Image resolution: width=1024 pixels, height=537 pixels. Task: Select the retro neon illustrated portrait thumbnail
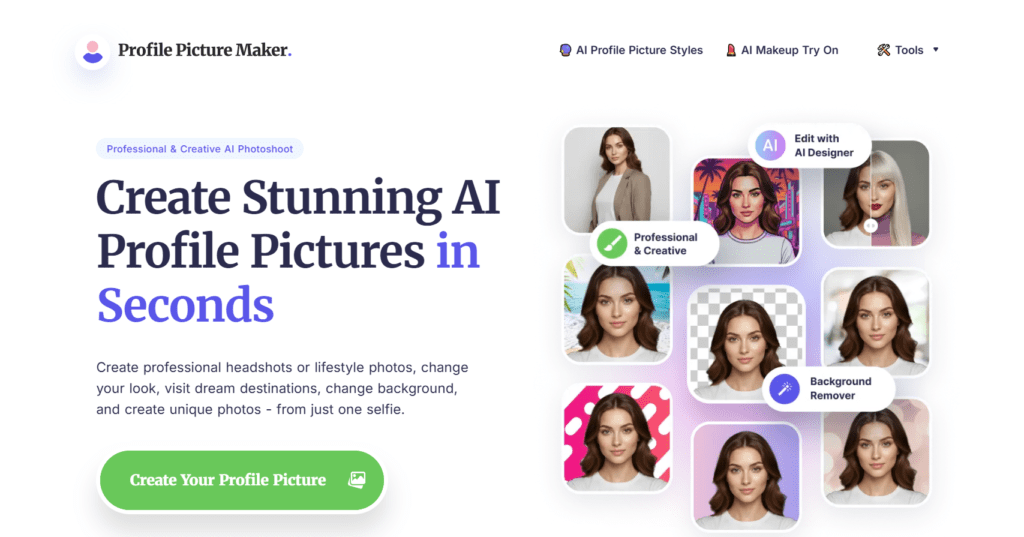[x=746, y=211]
